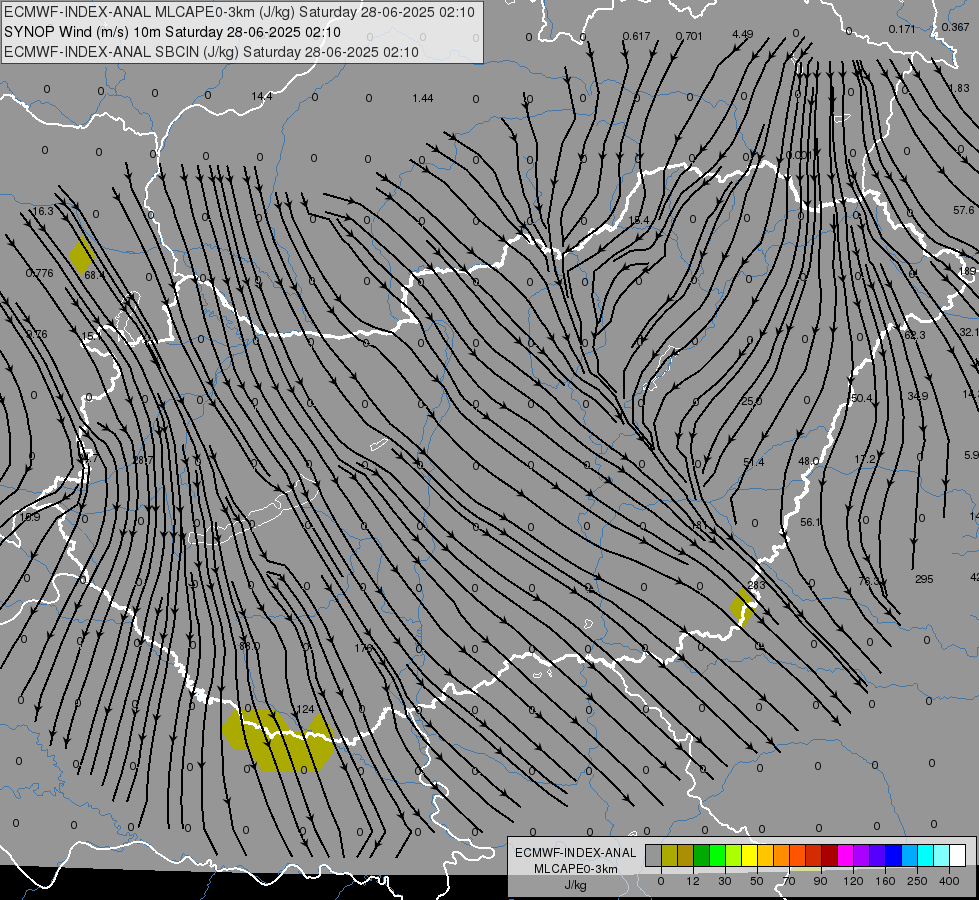979x900 pixels.
Task: Click the map value 4.49
Action: 742,34
